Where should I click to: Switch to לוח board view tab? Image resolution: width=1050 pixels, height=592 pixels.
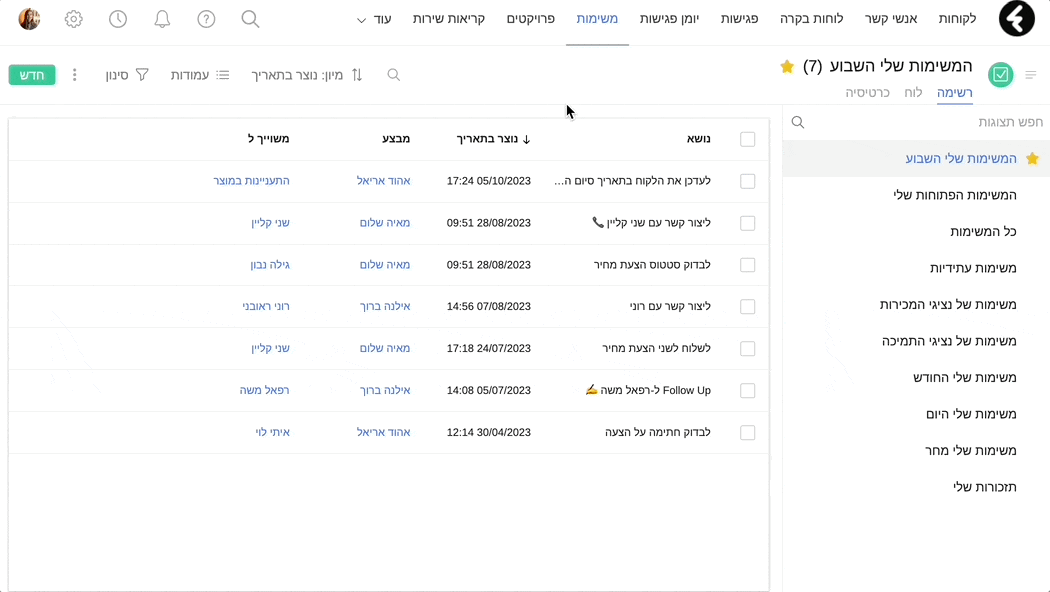coord(913,92)
